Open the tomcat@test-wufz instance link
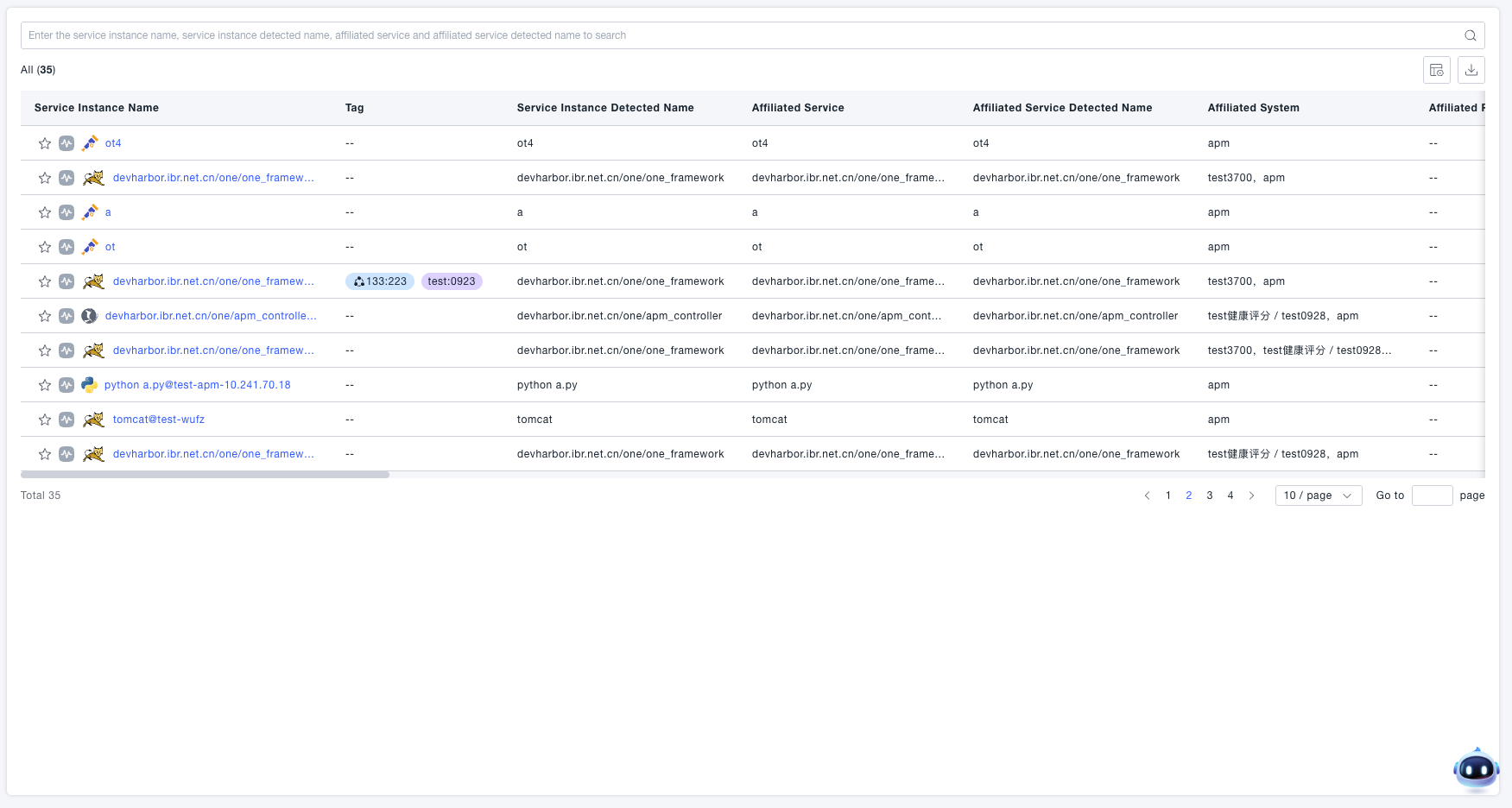The image size is (1512, 808). click(x=159, y=420)
